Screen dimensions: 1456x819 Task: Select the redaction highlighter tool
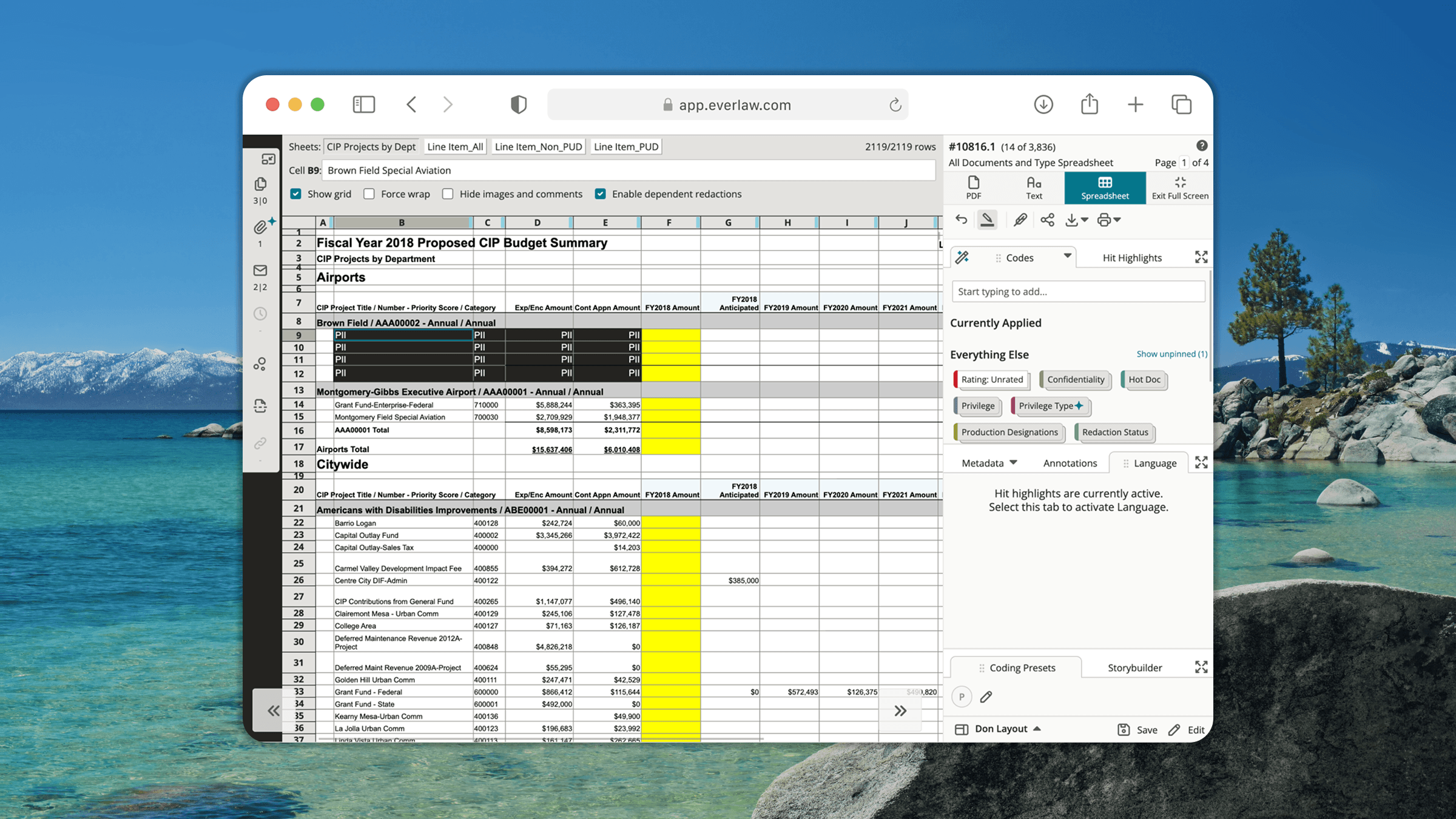(987, 220)
